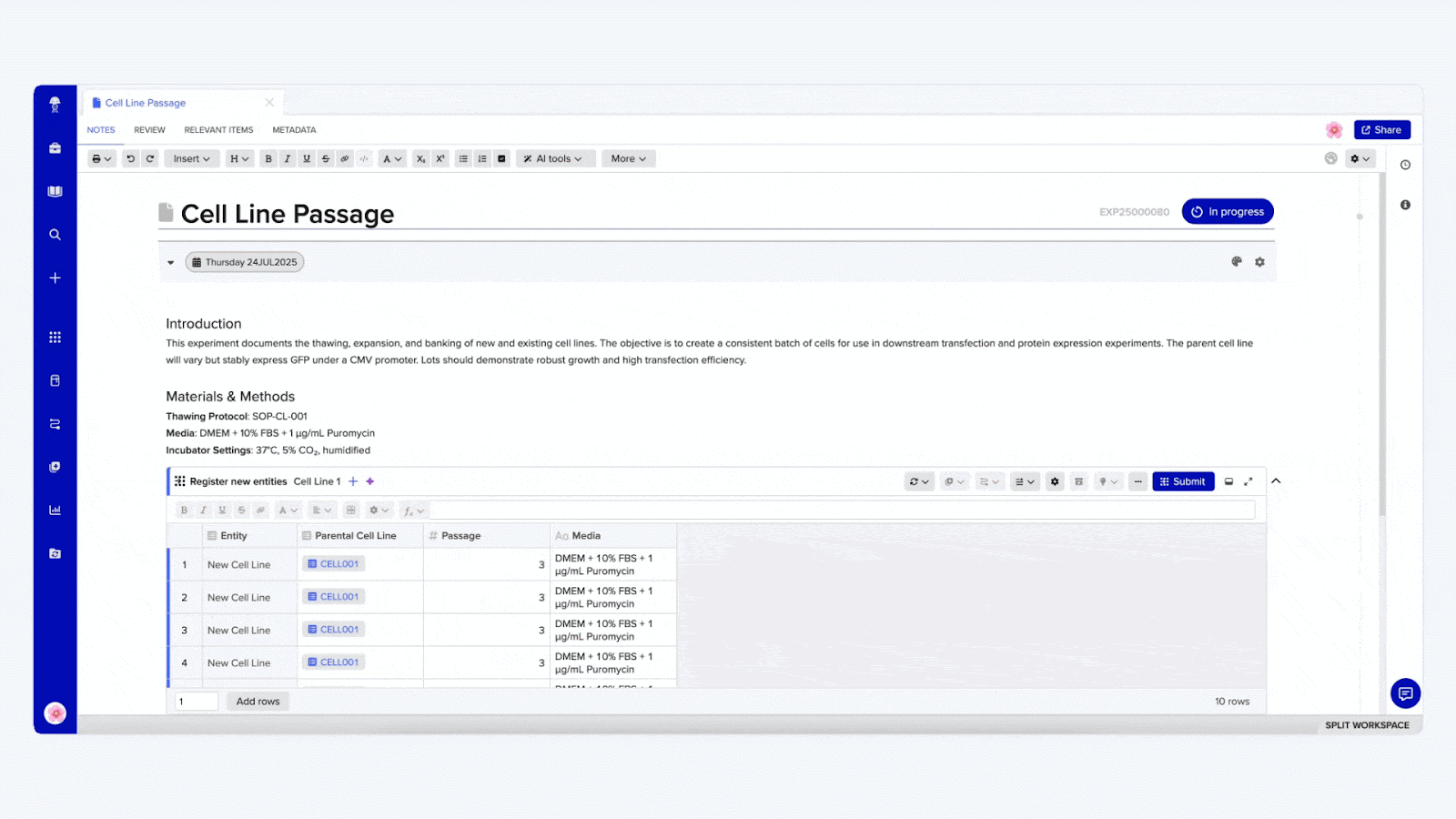Open version history clock icon
This screenshot has height=819, width=1456.
pyautogui.click(x=1405, y=165)
